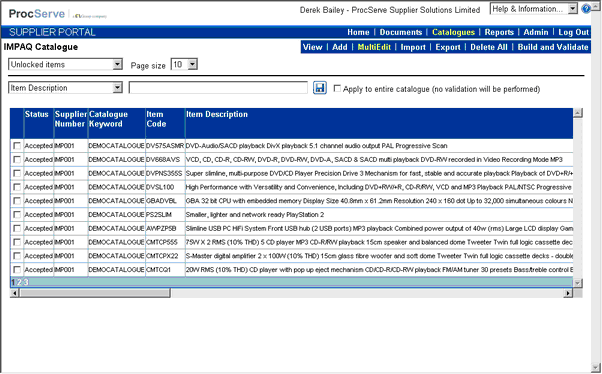Click the View catalogue action
Screen dimensions: 602x374
coord(313,47)
